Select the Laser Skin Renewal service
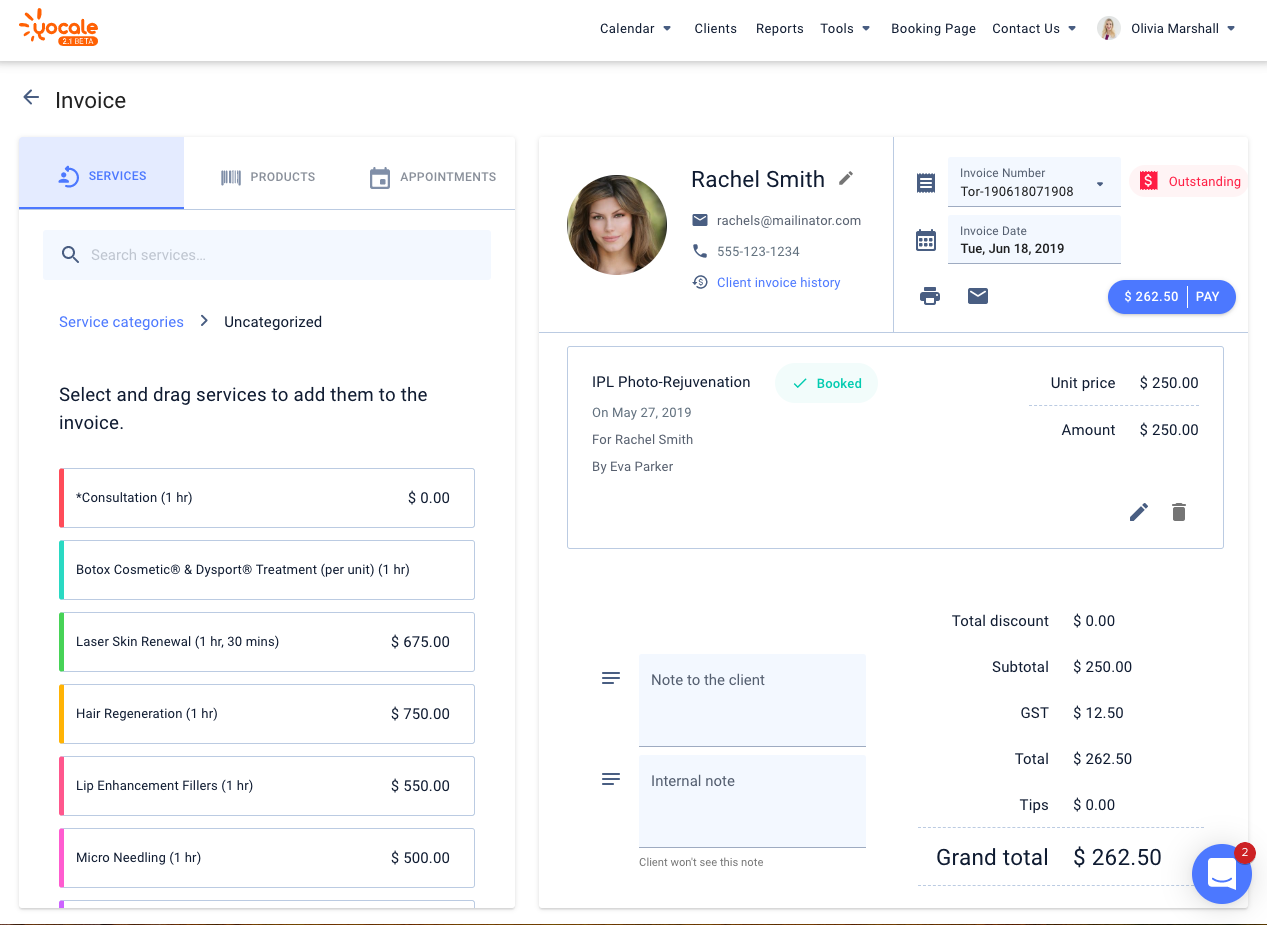Viewport: 1267px width, 925px height. coord(267,642)
